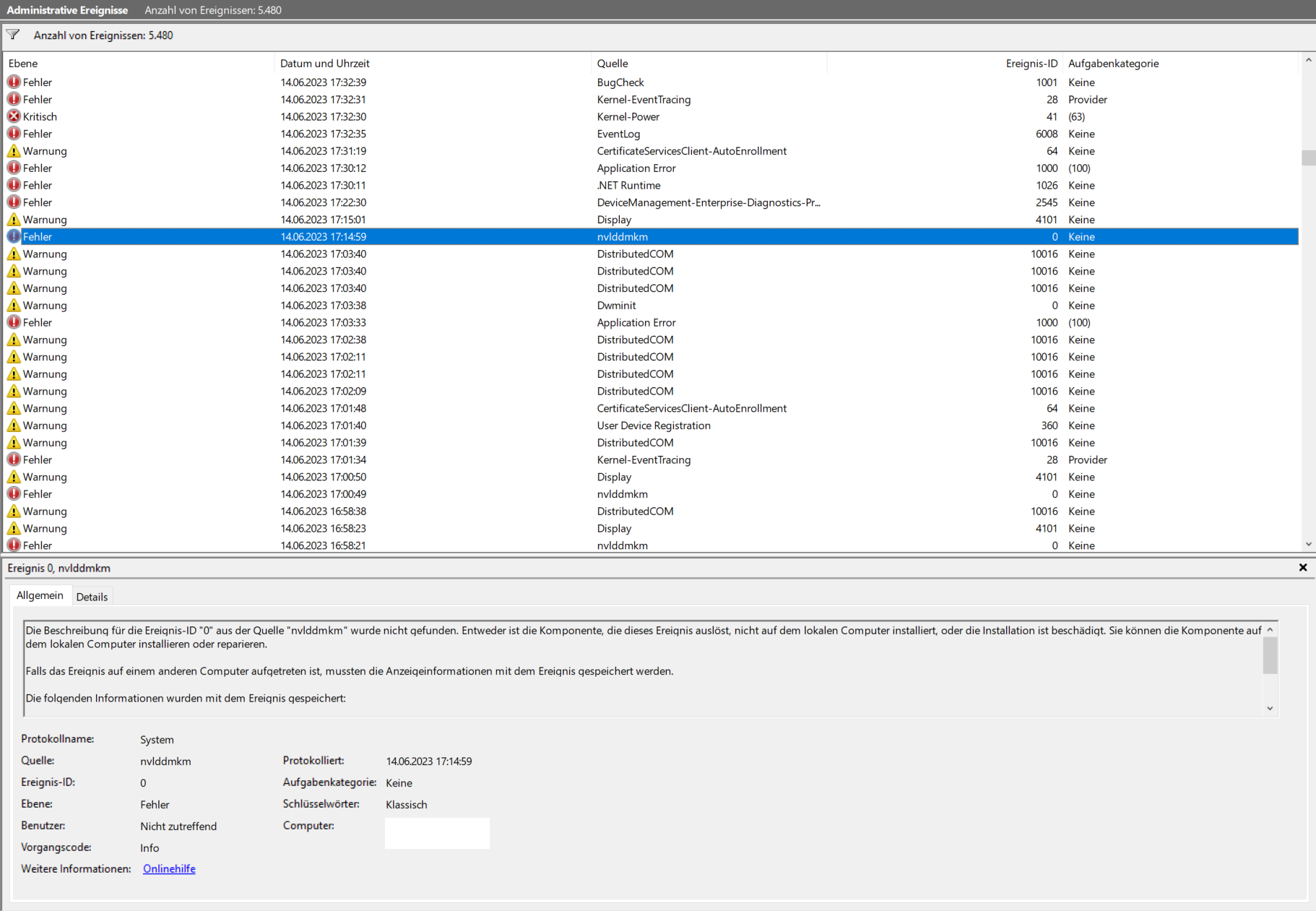Viewport: 1316px width, 911px height.
Task: Click the error icon of BugCheck event
Action: pos(14,82)
